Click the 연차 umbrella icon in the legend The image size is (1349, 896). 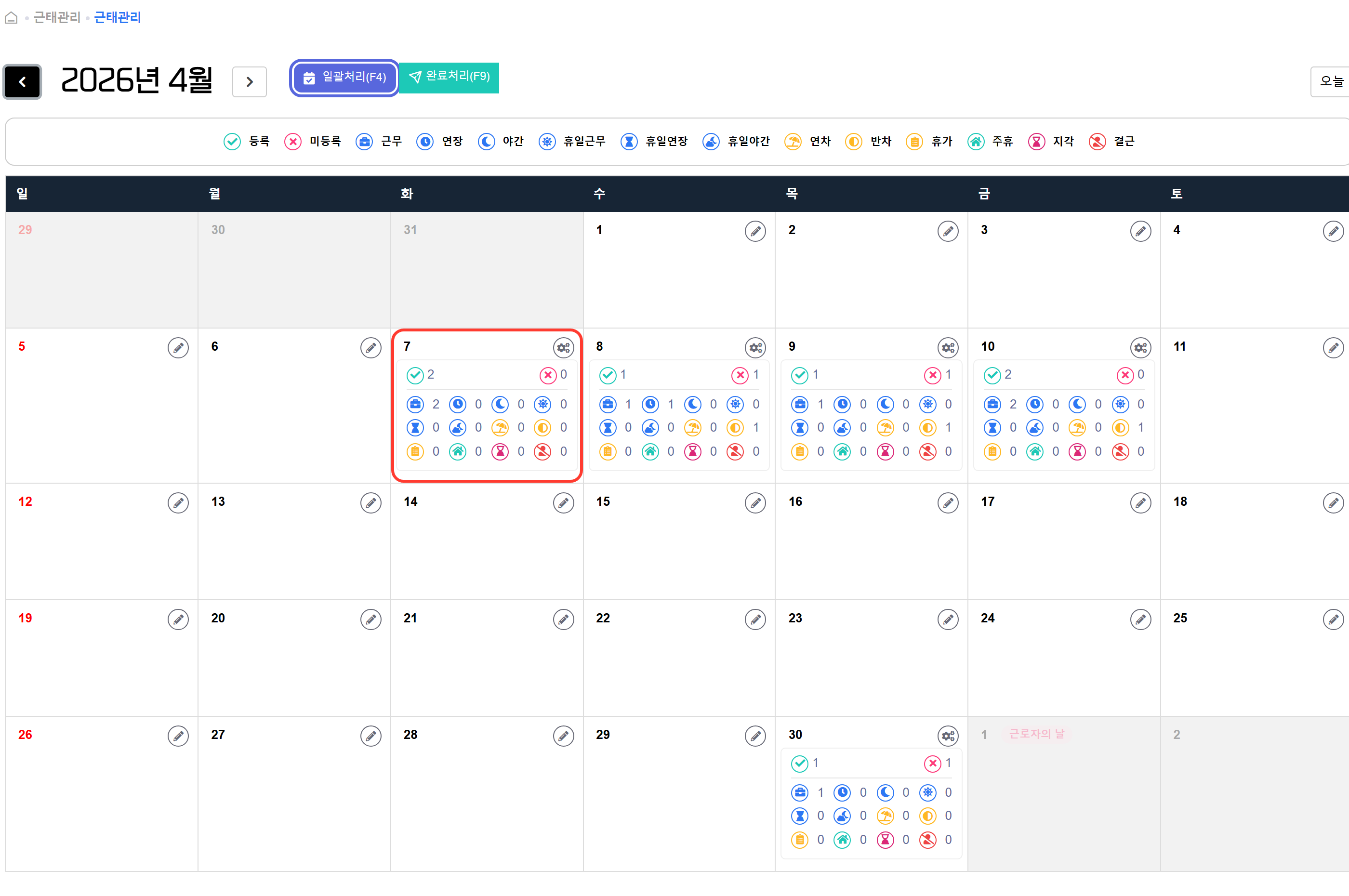pos(793,142)
